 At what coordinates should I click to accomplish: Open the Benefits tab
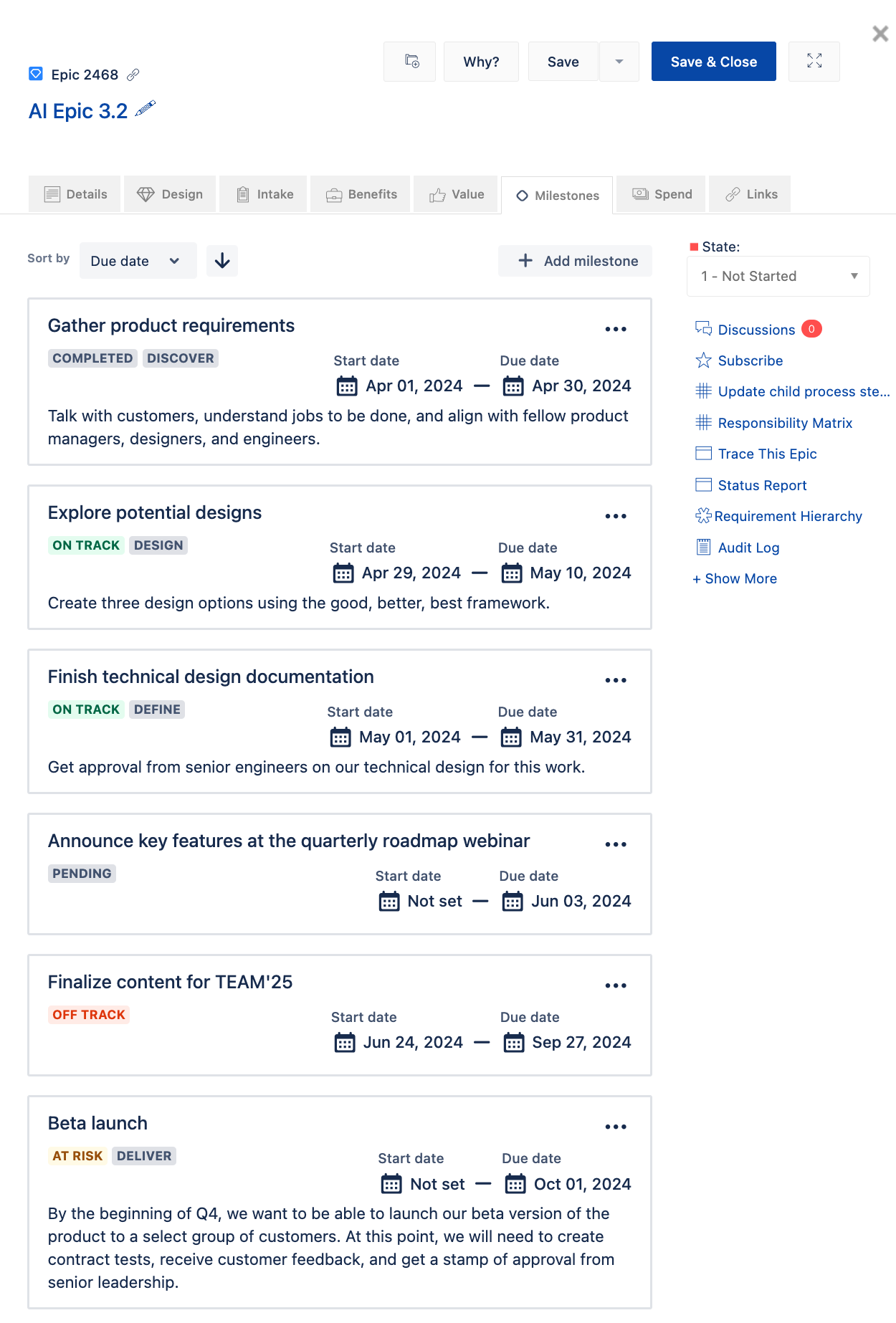pos(361,194)
